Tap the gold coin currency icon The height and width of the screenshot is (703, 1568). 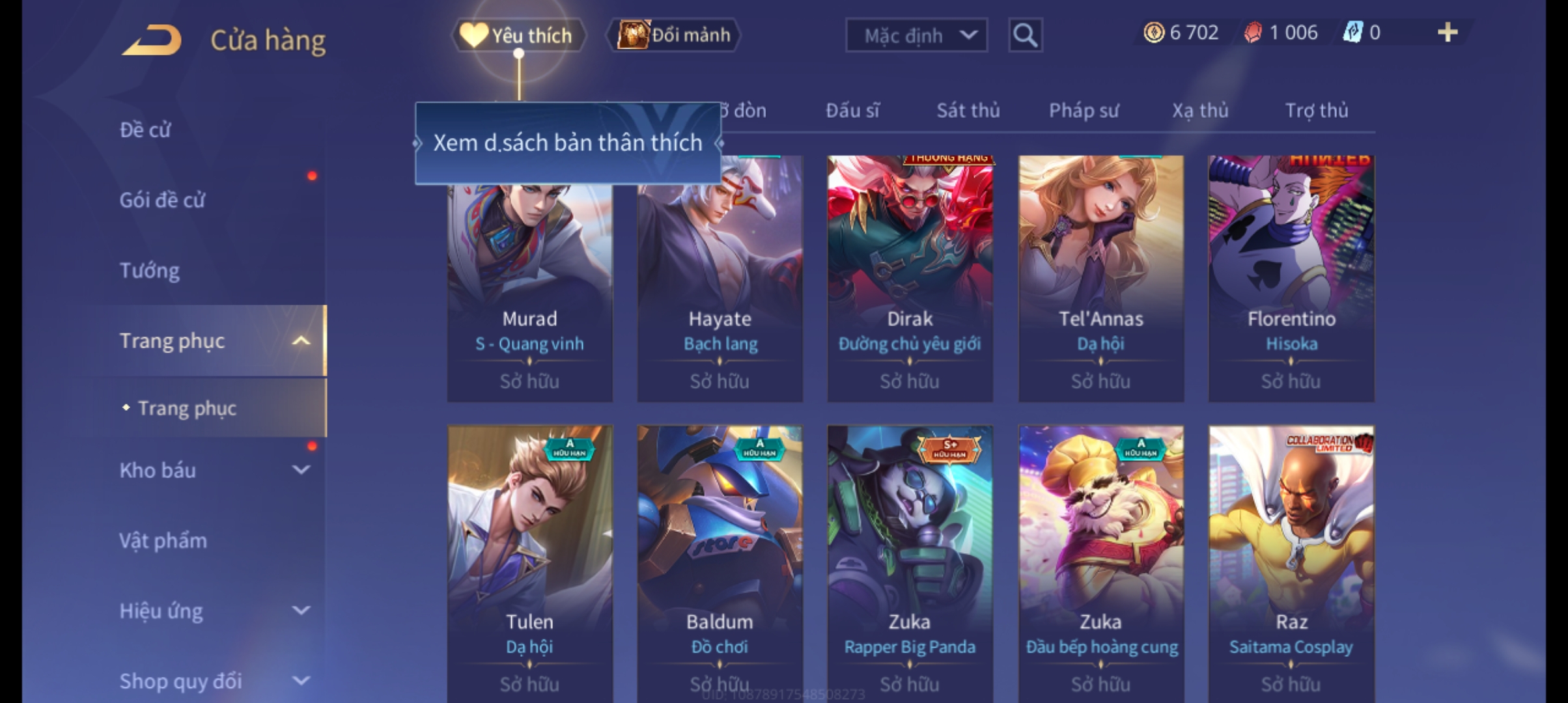coord(1154,33)
